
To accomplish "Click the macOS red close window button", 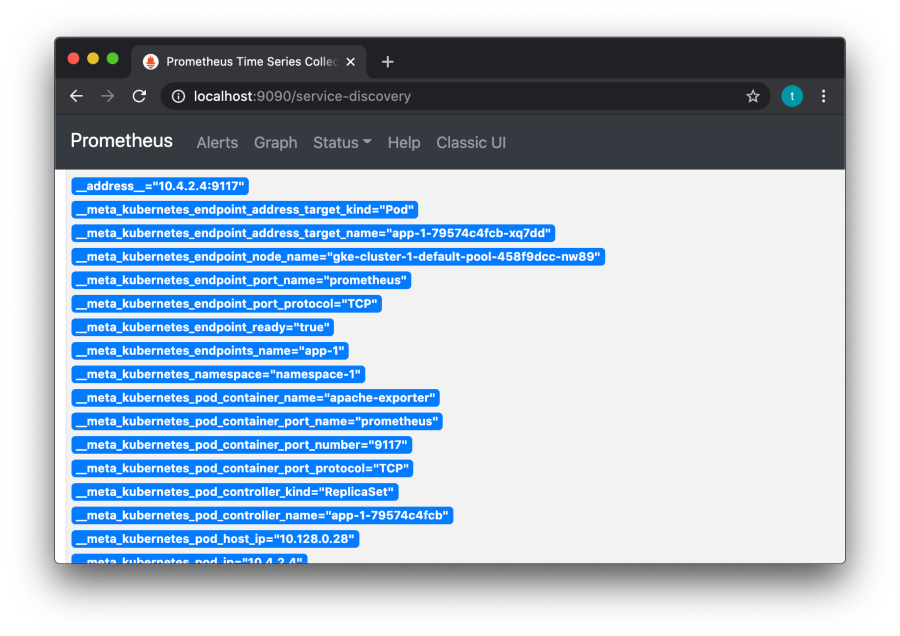I will [73, 59].
